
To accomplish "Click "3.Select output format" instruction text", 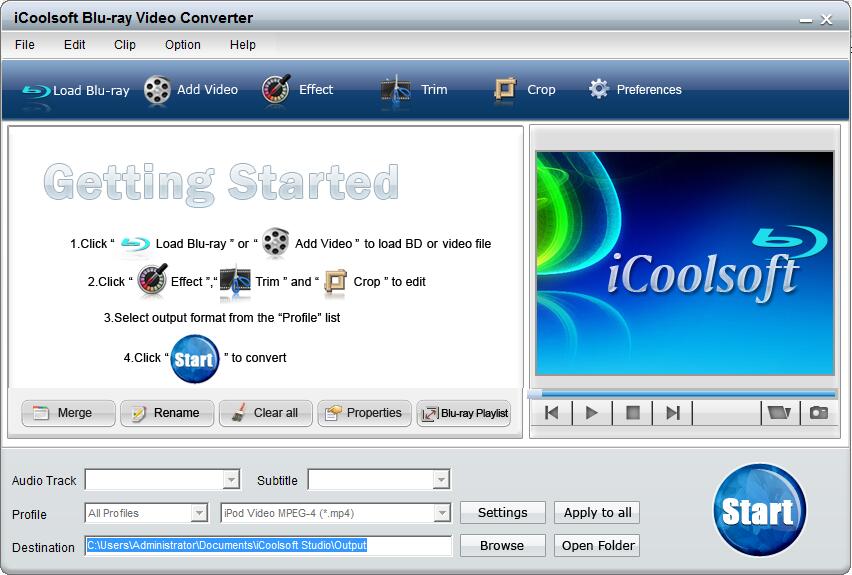I will click(x=222, y=317).
